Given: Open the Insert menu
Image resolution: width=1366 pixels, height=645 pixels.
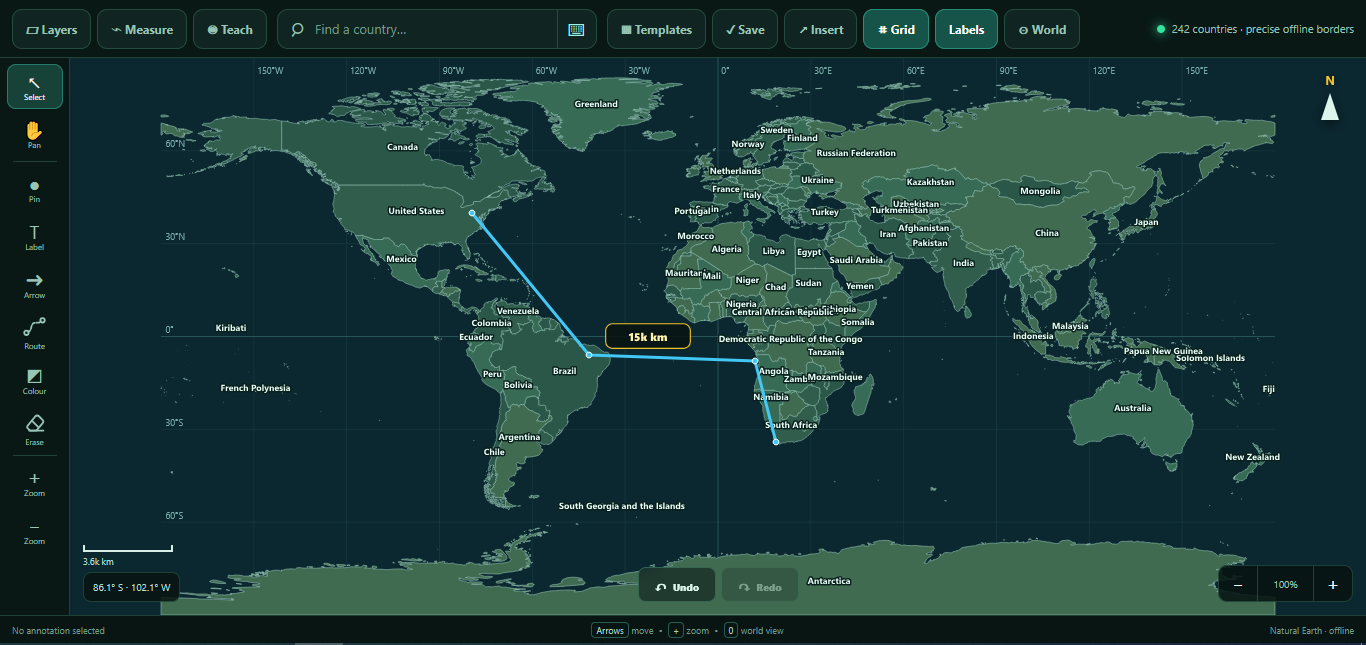Looking at the screenshot, I should [x=821, y=30].
